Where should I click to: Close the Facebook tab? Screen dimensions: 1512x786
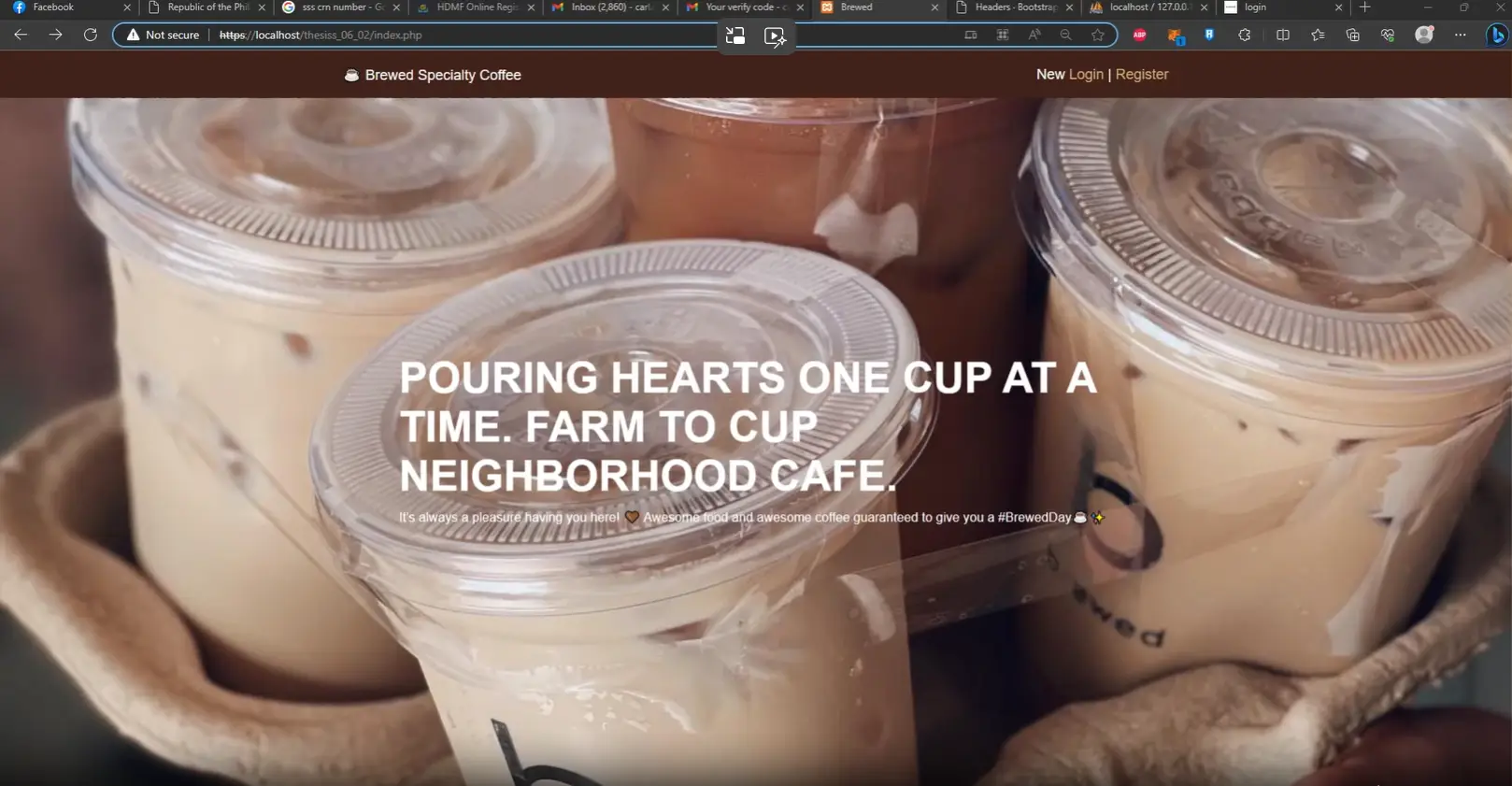127,7
